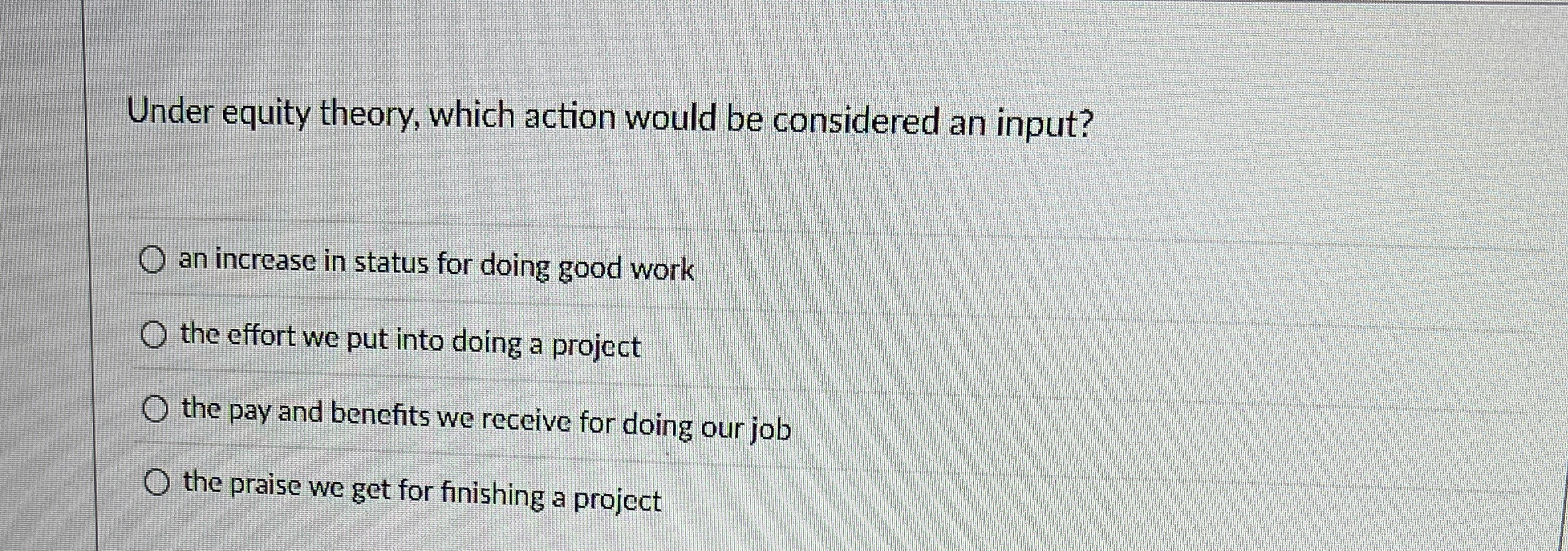1568x551 pixels.
Task: Mark the first answer option
Action: click(154, 261)
